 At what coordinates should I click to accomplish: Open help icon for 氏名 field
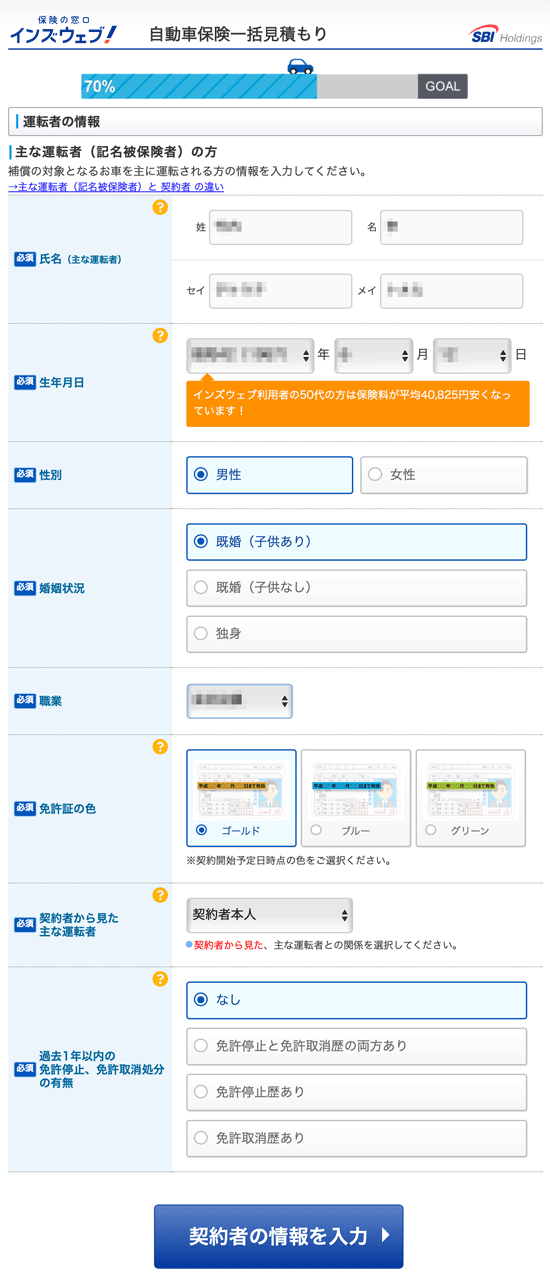tap(160, 208)
